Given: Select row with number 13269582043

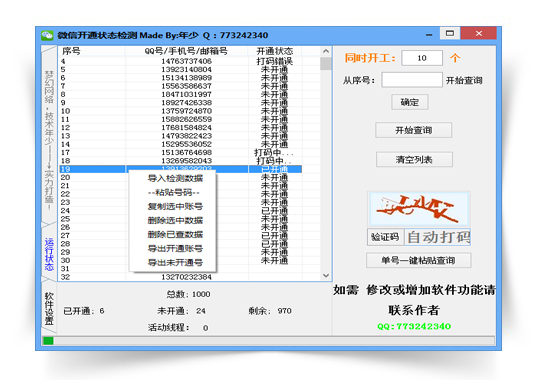Looking at the screenshot, I should 180,161.
